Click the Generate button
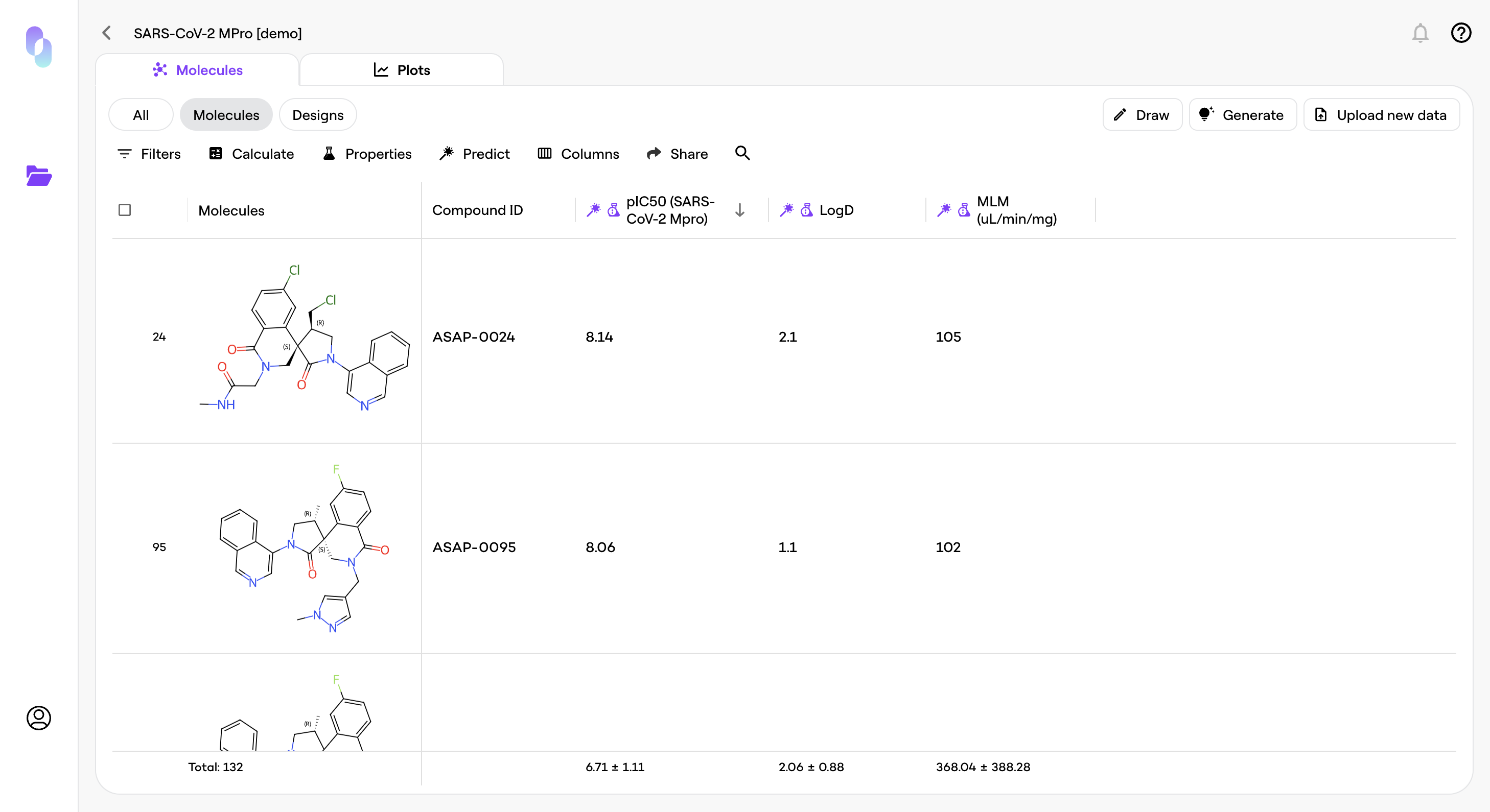 [x=1243, y=115]
